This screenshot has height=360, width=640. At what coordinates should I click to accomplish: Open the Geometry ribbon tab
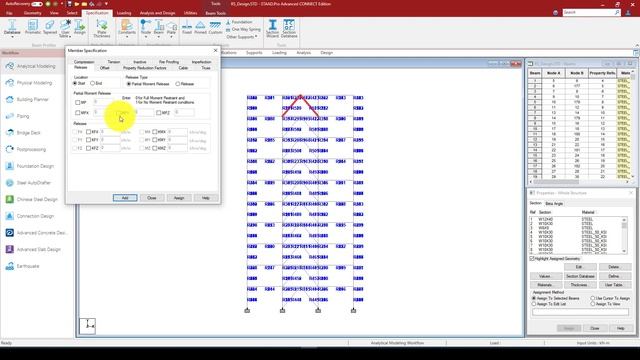click(x=33, y=13)
